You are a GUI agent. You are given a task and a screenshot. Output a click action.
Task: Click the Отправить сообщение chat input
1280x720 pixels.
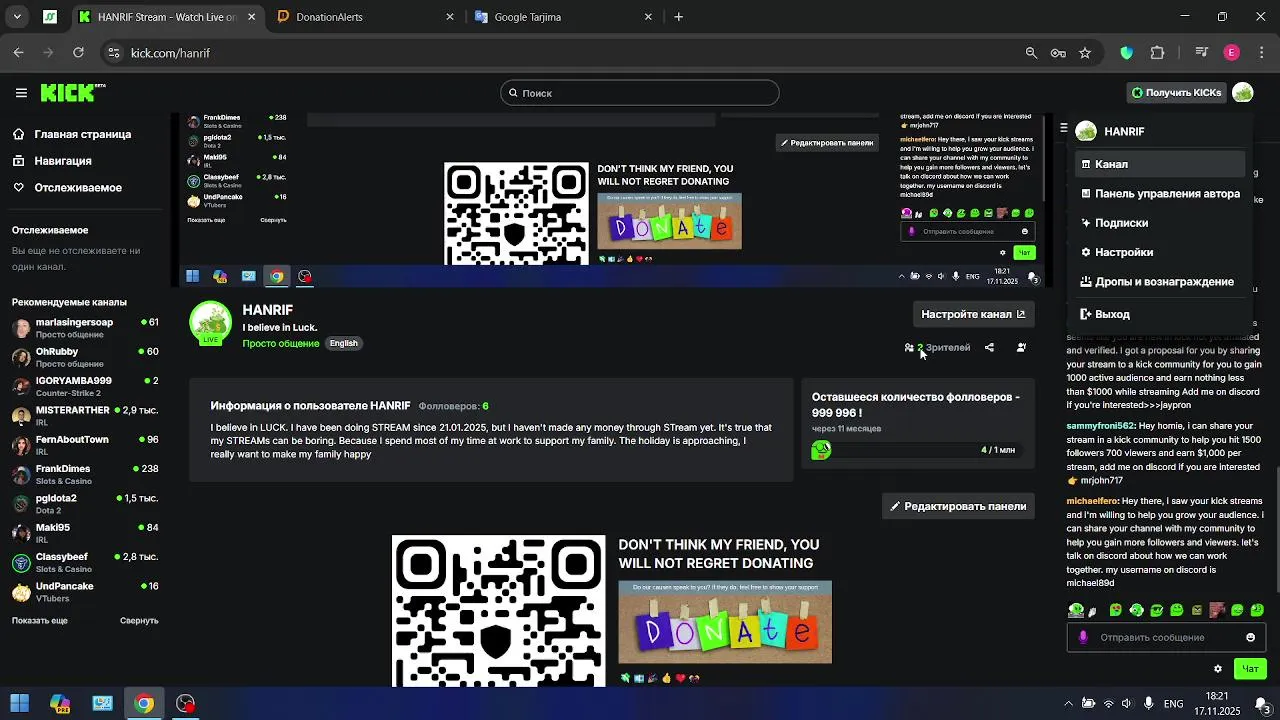point(1166,637)
